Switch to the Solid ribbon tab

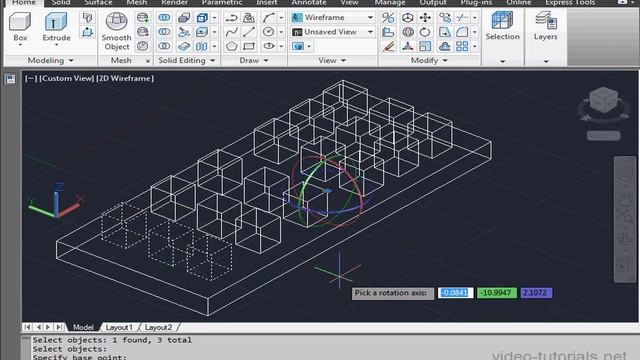pyautogui.click(x=61, y=2)
